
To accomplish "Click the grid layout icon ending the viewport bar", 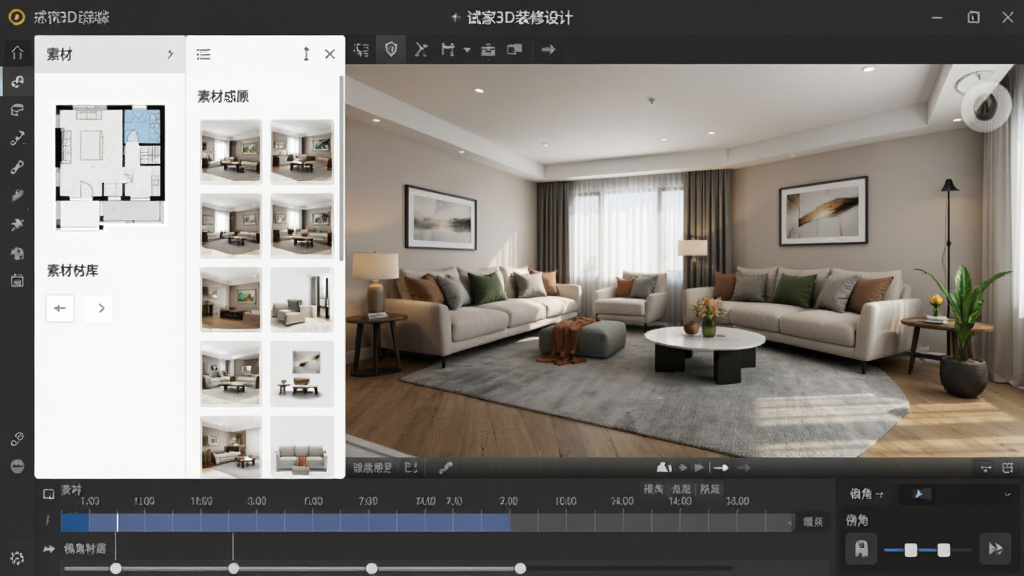I will (x=1008, y=468).
